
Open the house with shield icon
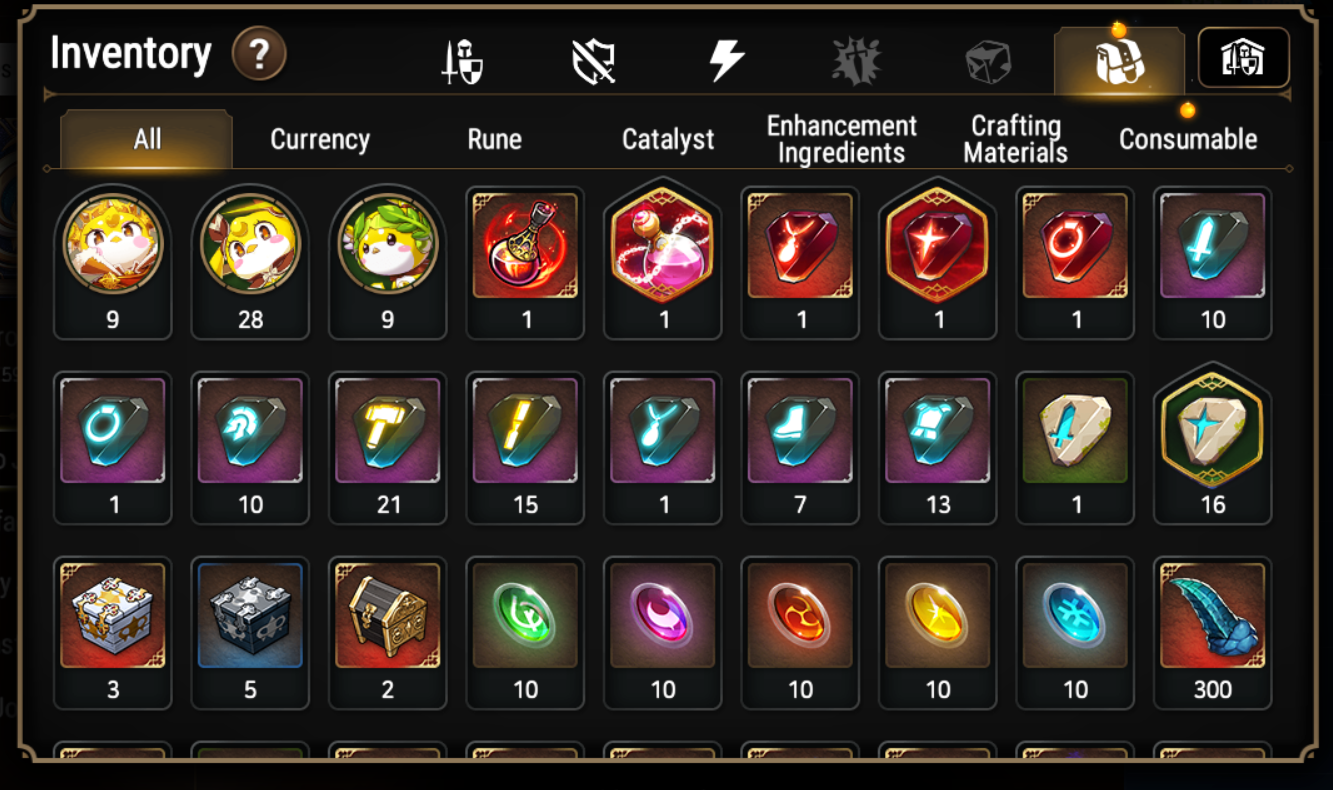(x=1243, y=58)
